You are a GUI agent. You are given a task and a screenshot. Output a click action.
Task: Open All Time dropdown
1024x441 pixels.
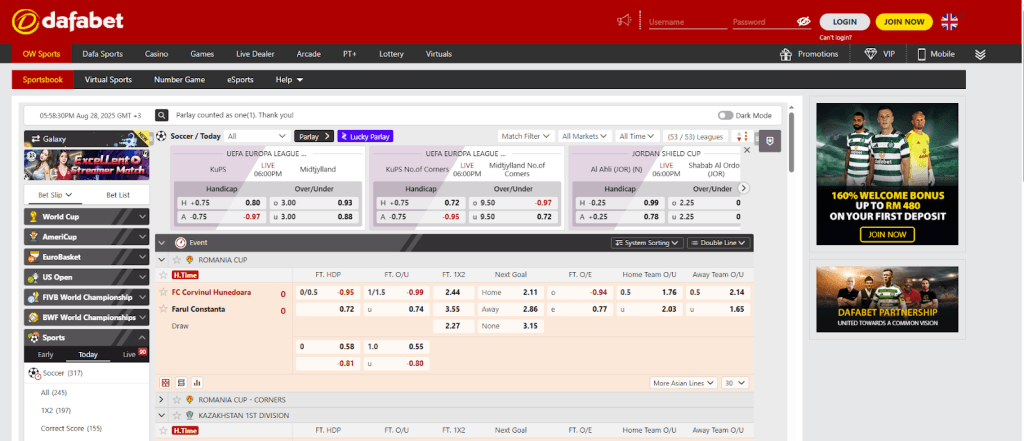(x=637, y=136)
